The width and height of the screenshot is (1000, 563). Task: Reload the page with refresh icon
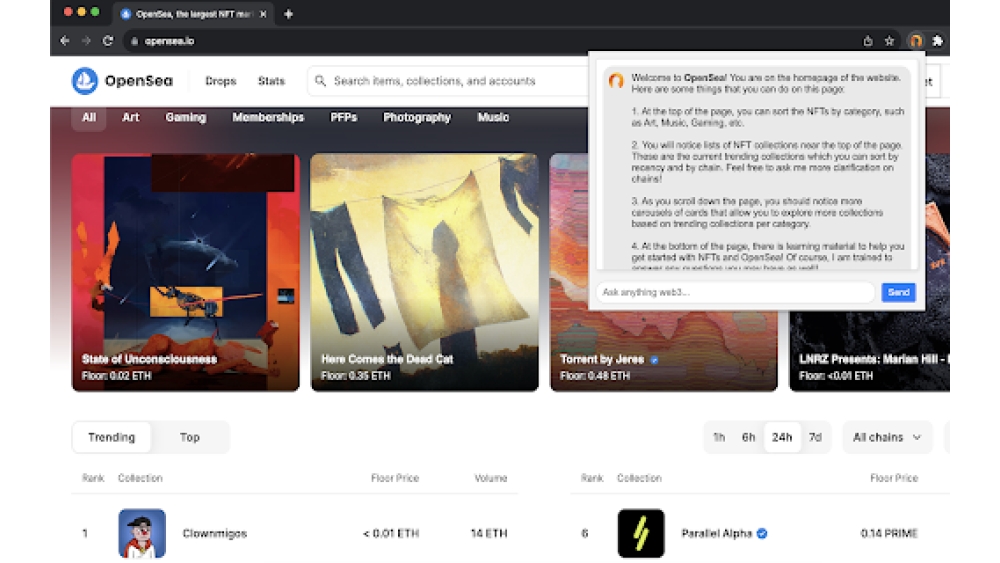pyautogui.click(x=108, y=41)
